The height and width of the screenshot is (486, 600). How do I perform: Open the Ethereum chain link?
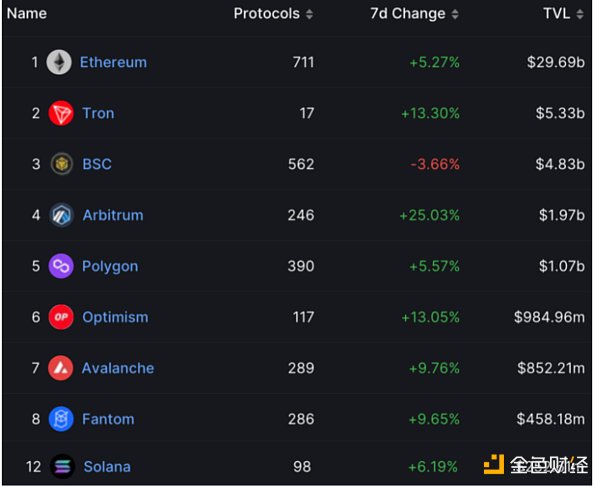click(113, 62)
